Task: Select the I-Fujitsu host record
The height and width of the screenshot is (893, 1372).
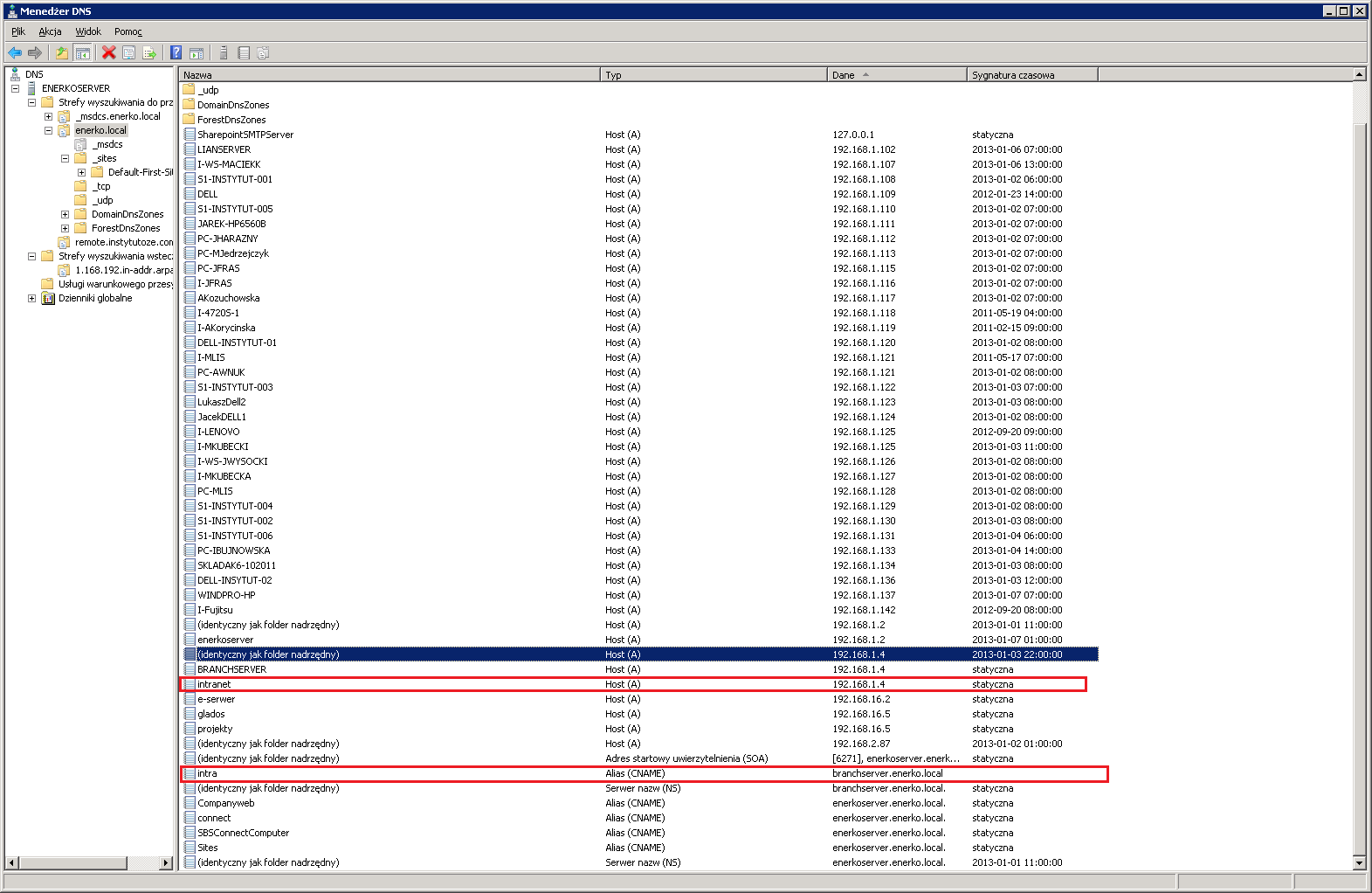Action: 639,610
